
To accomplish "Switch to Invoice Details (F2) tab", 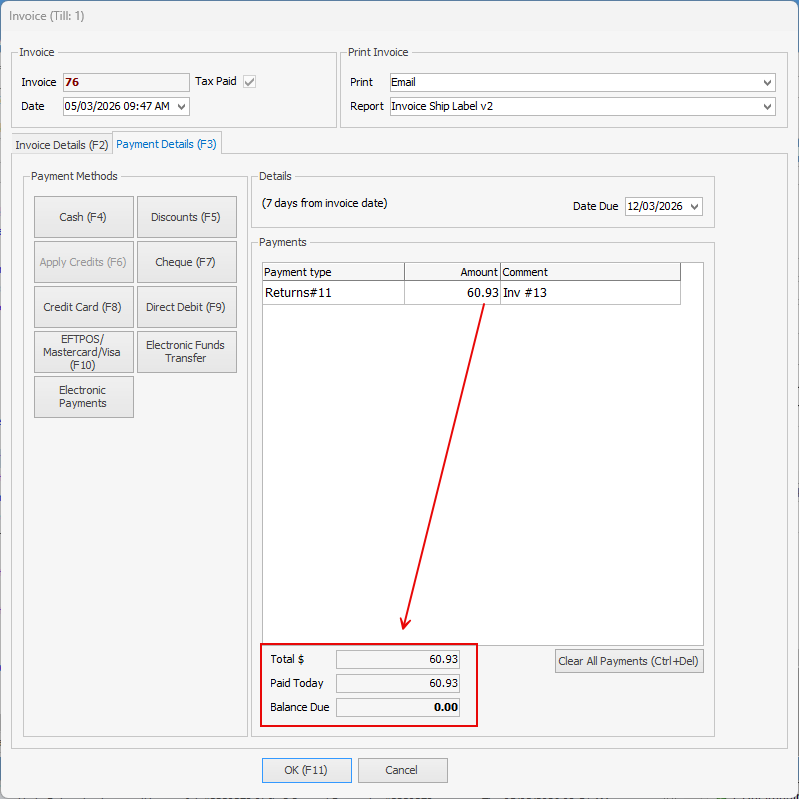I will pyautogui.click(x=62, y=145).
